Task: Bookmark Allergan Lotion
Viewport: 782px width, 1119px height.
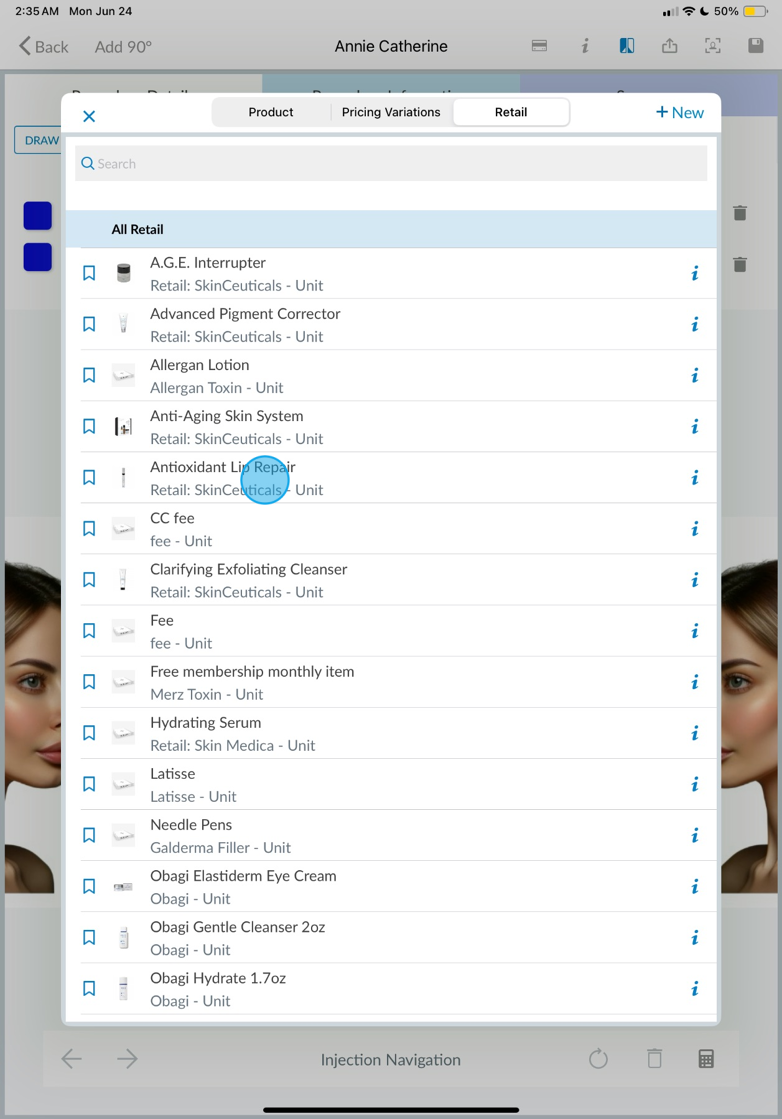Action: [x=89, y=375]
